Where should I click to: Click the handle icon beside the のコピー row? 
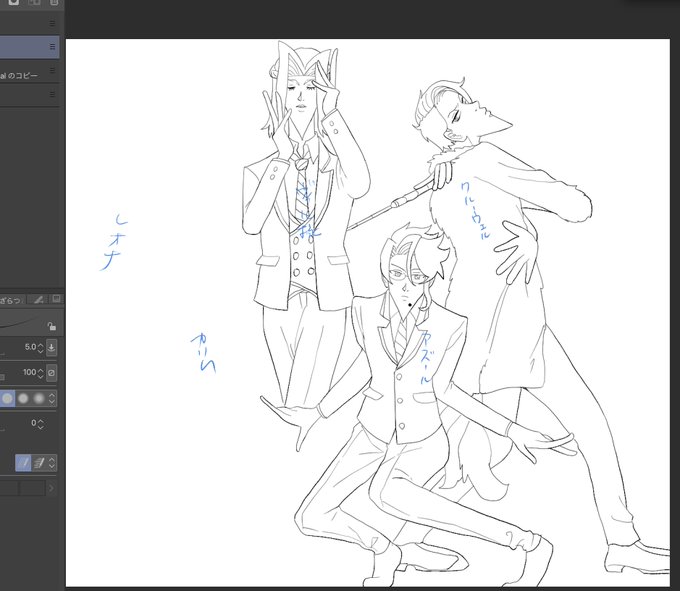click(52, 70)
